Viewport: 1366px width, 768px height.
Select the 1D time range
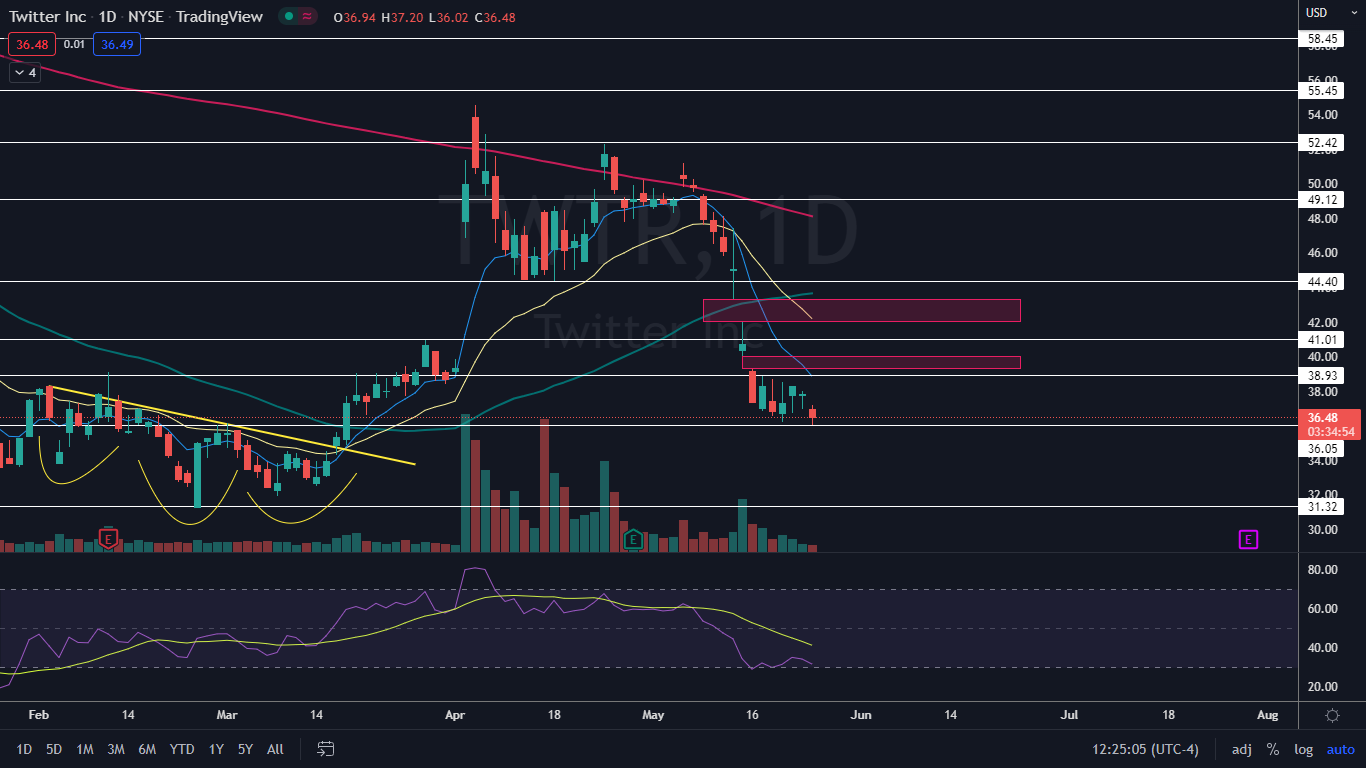click(24, 749)
